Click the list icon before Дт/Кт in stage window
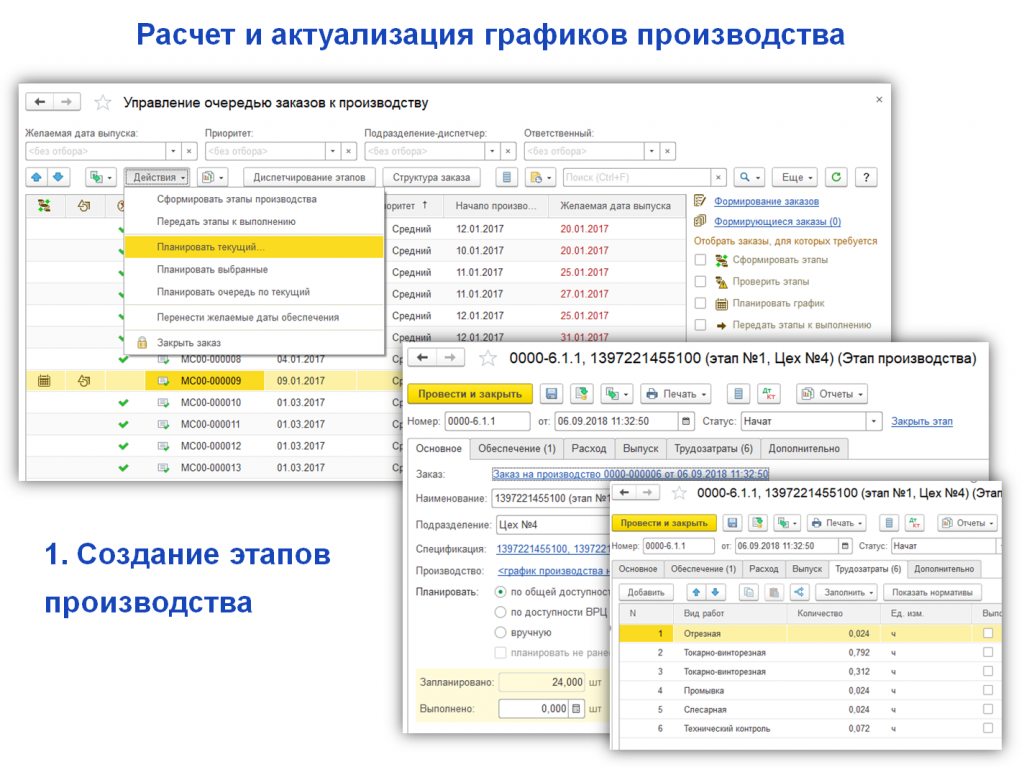1024x767 pixels. click(738, 394)
